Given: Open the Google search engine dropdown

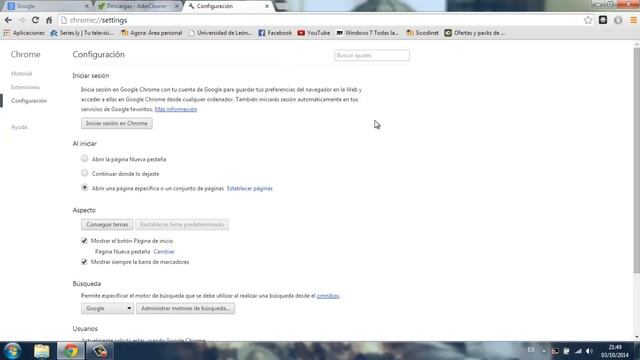Looking at the screenshot, I should click(107, 308).
